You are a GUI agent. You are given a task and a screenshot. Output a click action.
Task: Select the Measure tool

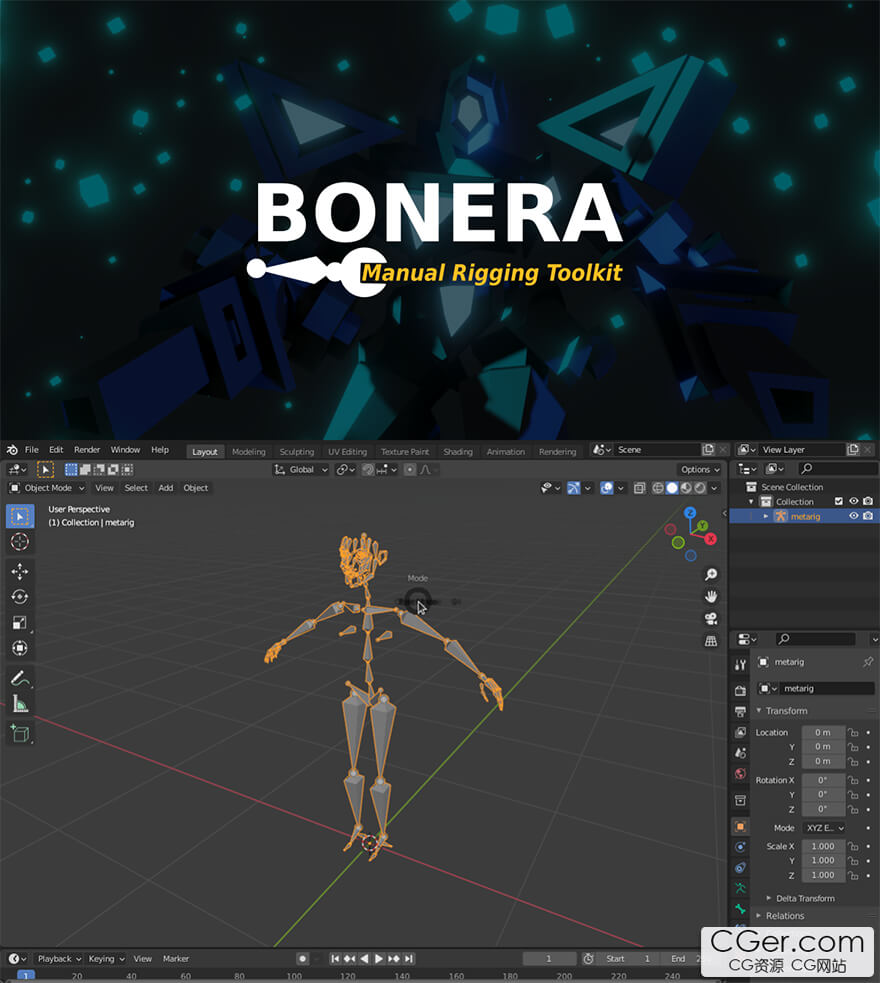[x=20, y=704]
